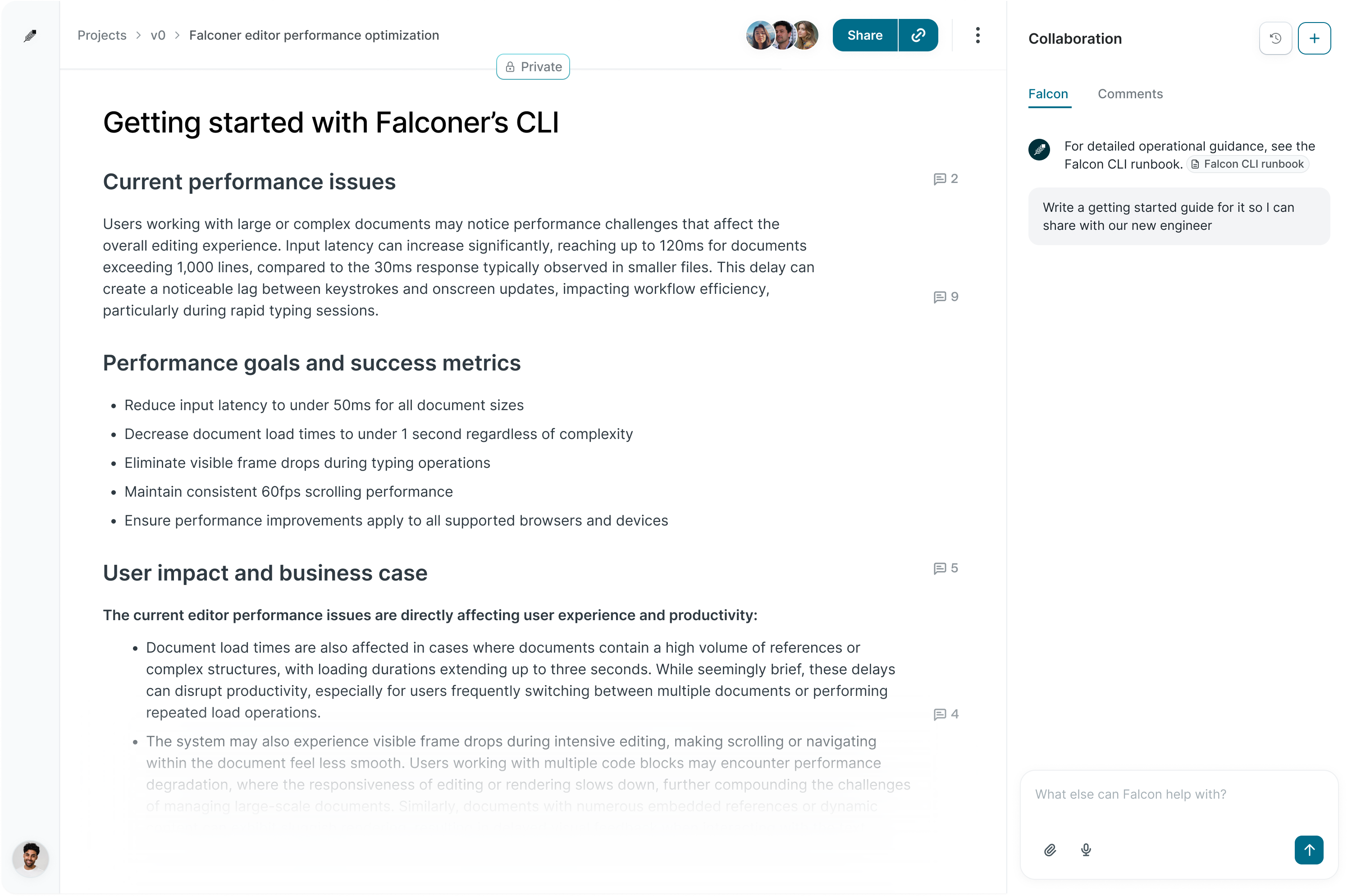Switch to the Comments tab
This screenshot has width=1352, height=896.
coord(1130,94)
